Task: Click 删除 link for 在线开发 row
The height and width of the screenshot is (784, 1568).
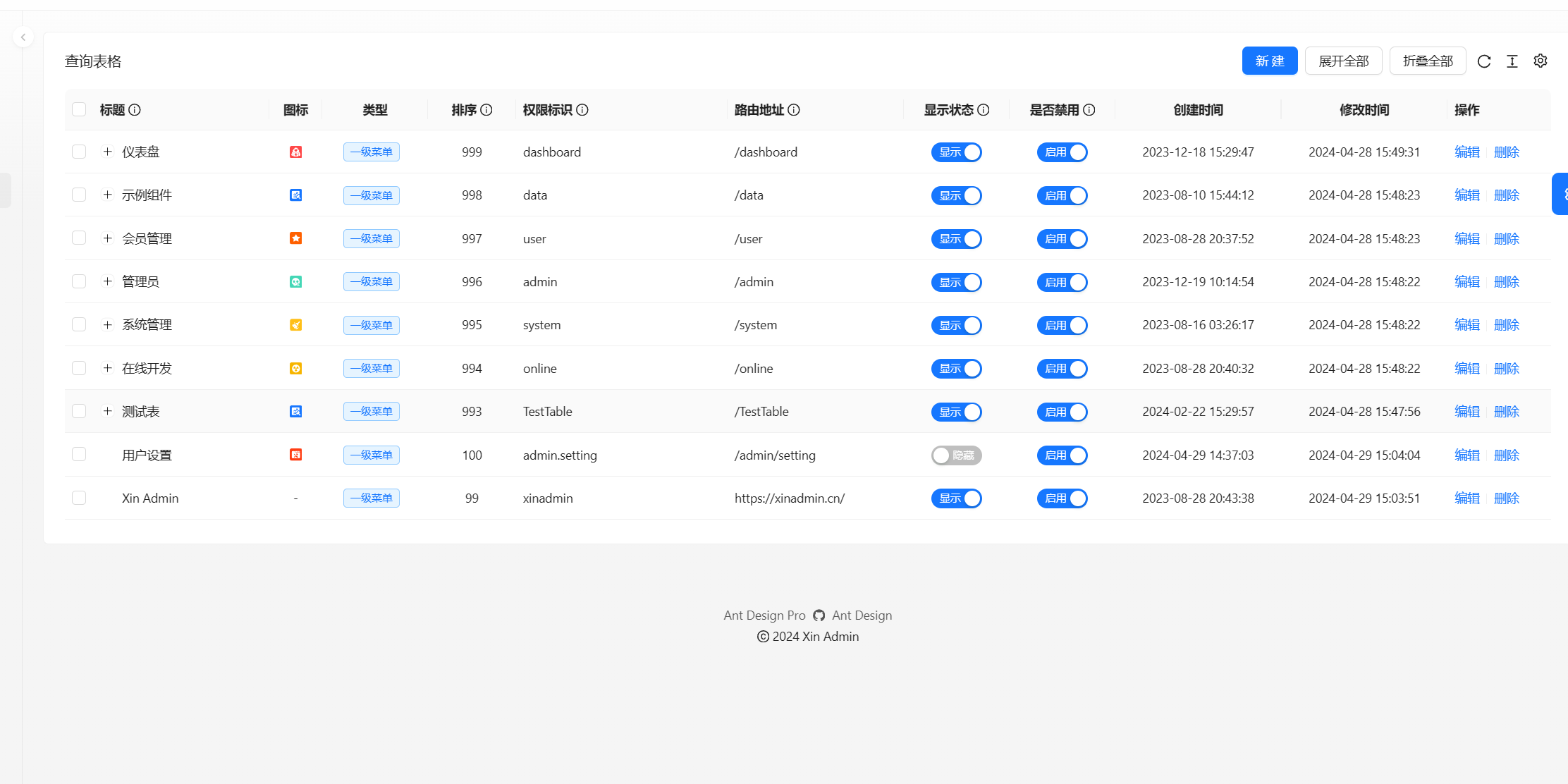Action: point(1507,369)
